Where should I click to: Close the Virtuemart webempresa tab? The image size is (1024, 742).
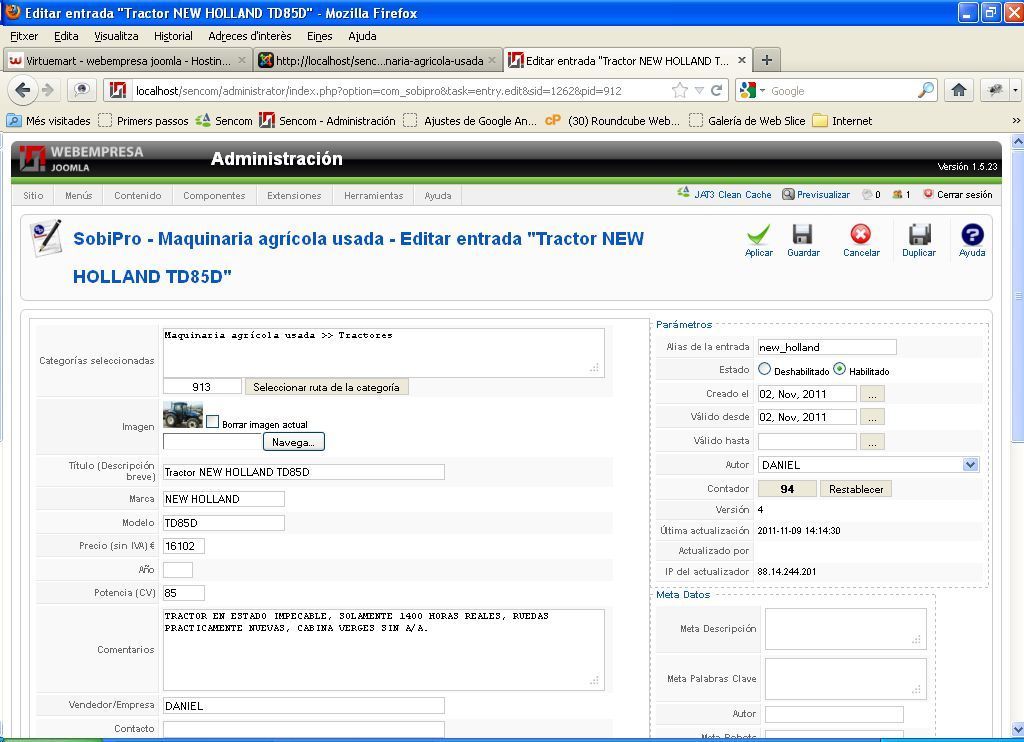(242, 60)
